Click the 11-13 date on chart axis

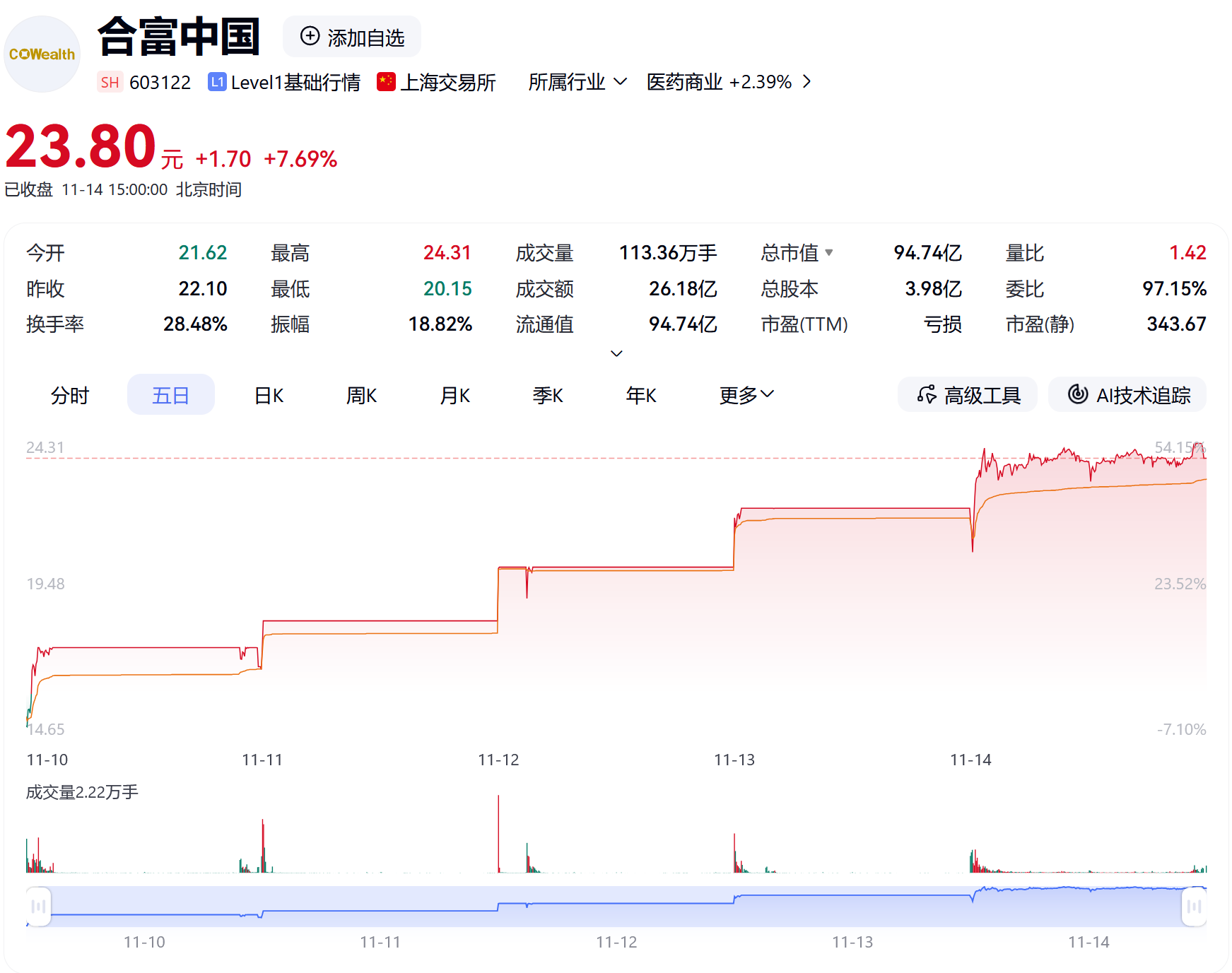[x=734, y=760]
